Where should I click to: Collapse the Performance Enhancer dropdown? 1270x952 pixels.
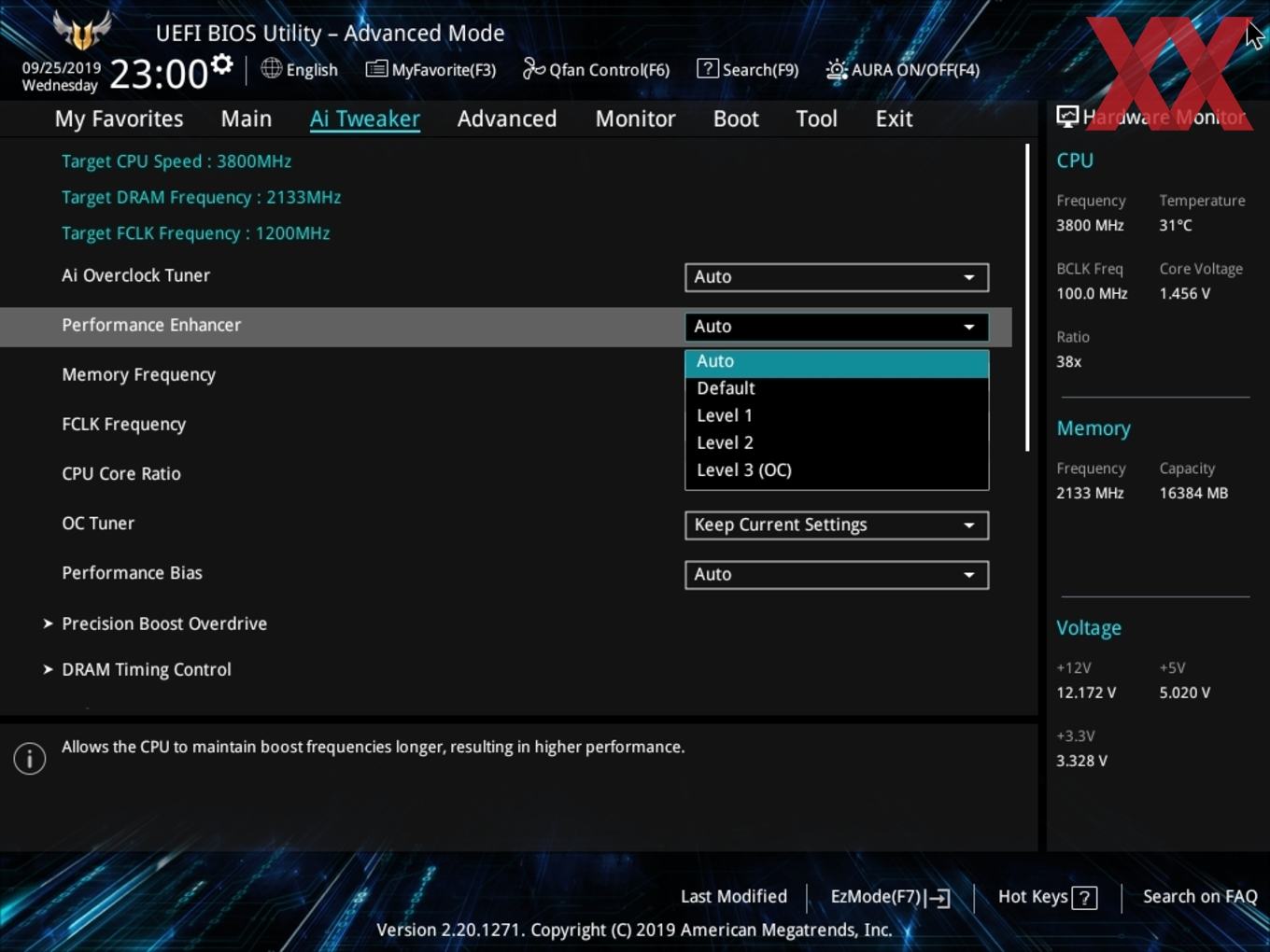pyautogui.click(x=837, y=327)
